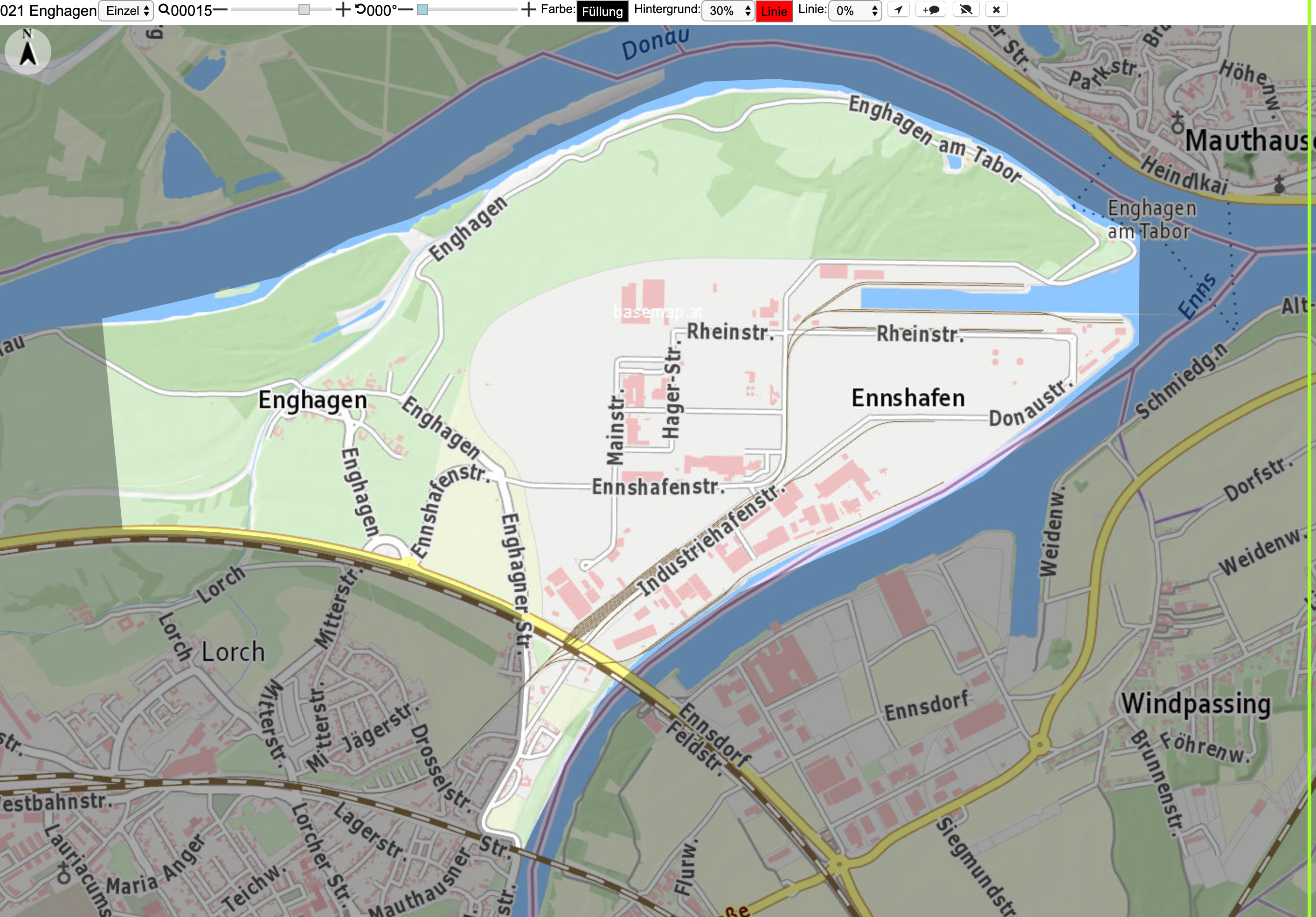Open the Einzel dropdown
The image size is (1316, 917).
pyautogui.click(x=126, y=10)
